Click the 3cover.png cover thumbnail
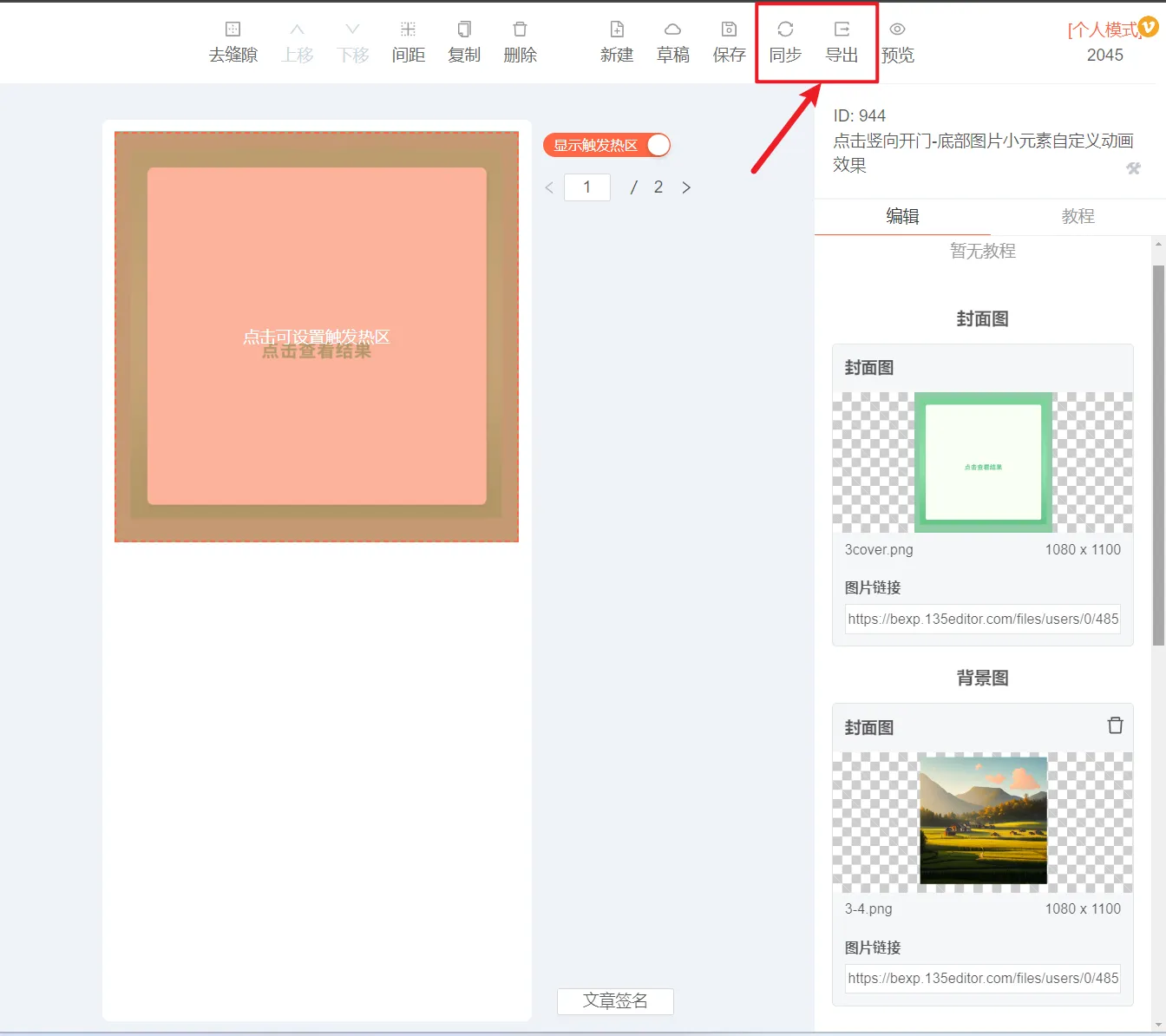Image resolution: width=1166 pixels, height=1036 pixels. (x=983, y=462)
